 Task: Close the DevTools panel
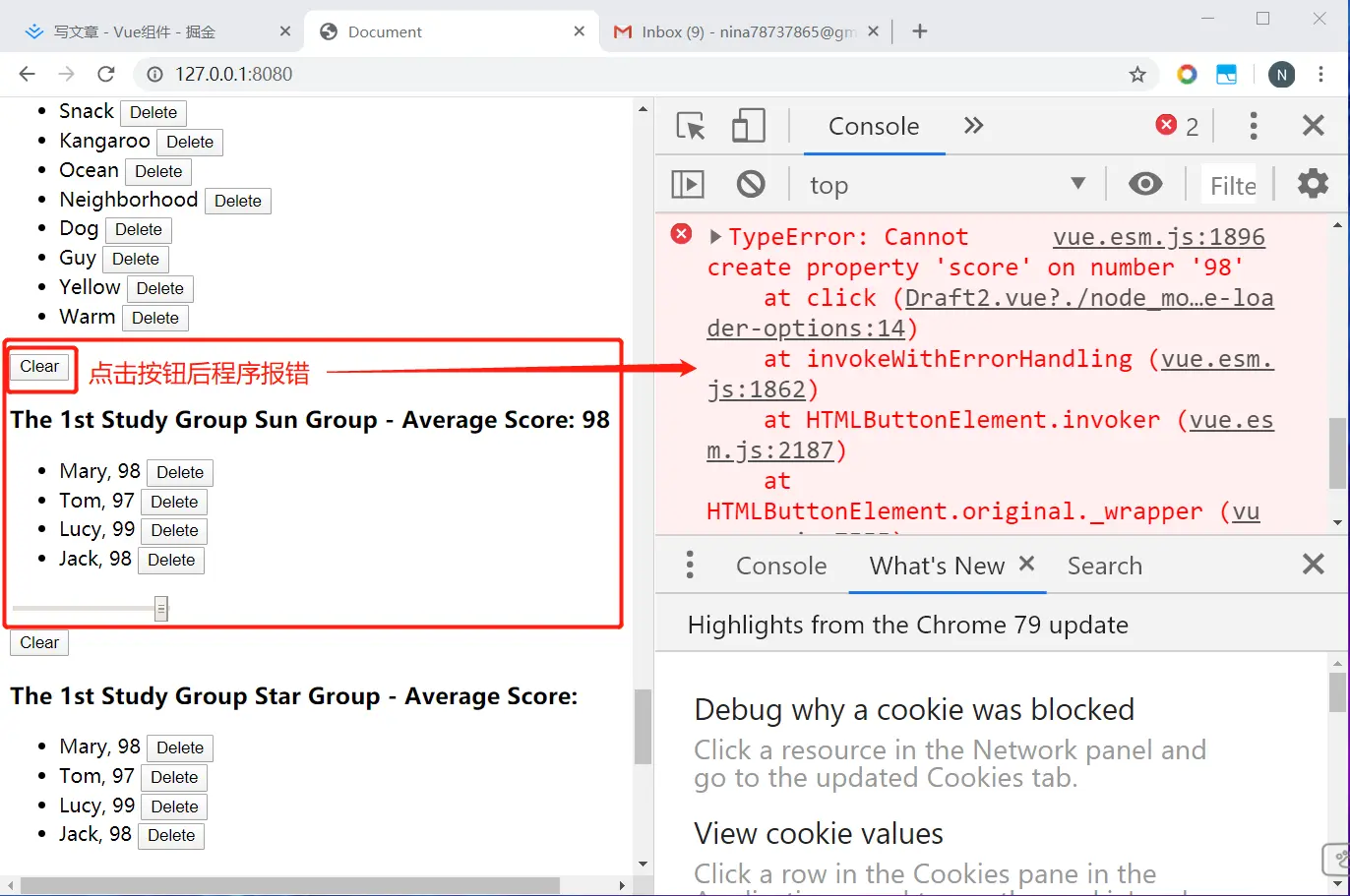pos(1313,125)
